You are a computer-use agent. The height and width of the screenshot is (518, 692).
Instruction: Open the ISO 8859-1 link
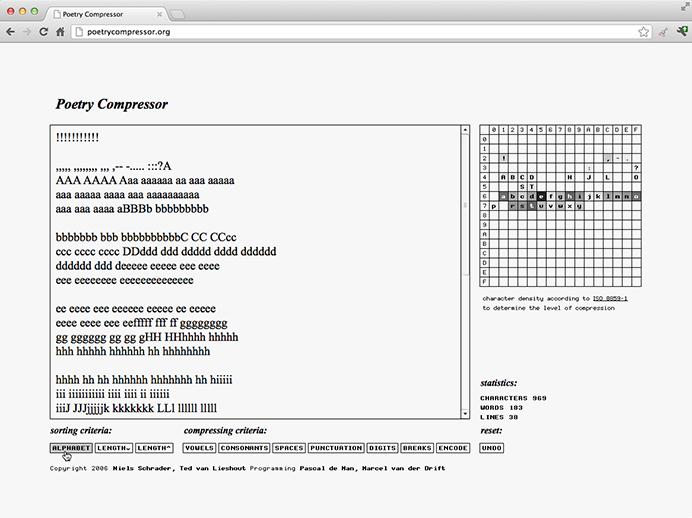pyautogui.click(x=609, y=298)
